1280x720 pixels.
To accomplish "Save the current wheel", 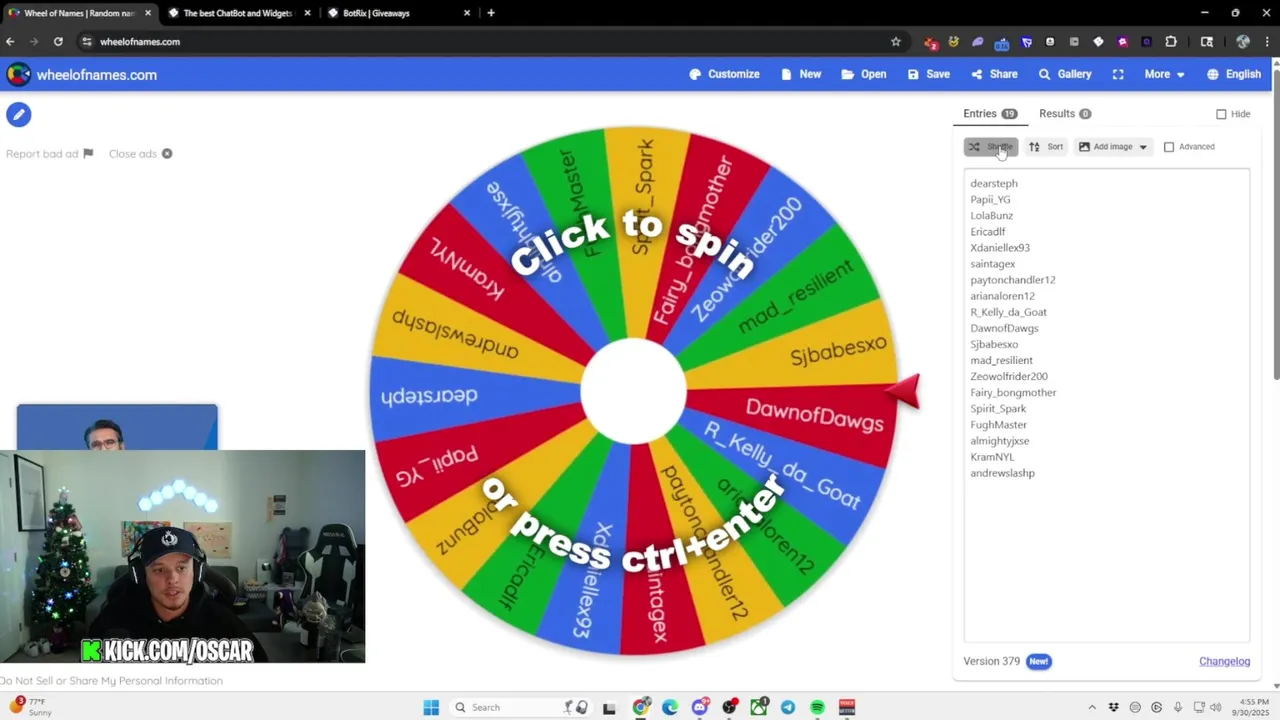I will point(929,74).
